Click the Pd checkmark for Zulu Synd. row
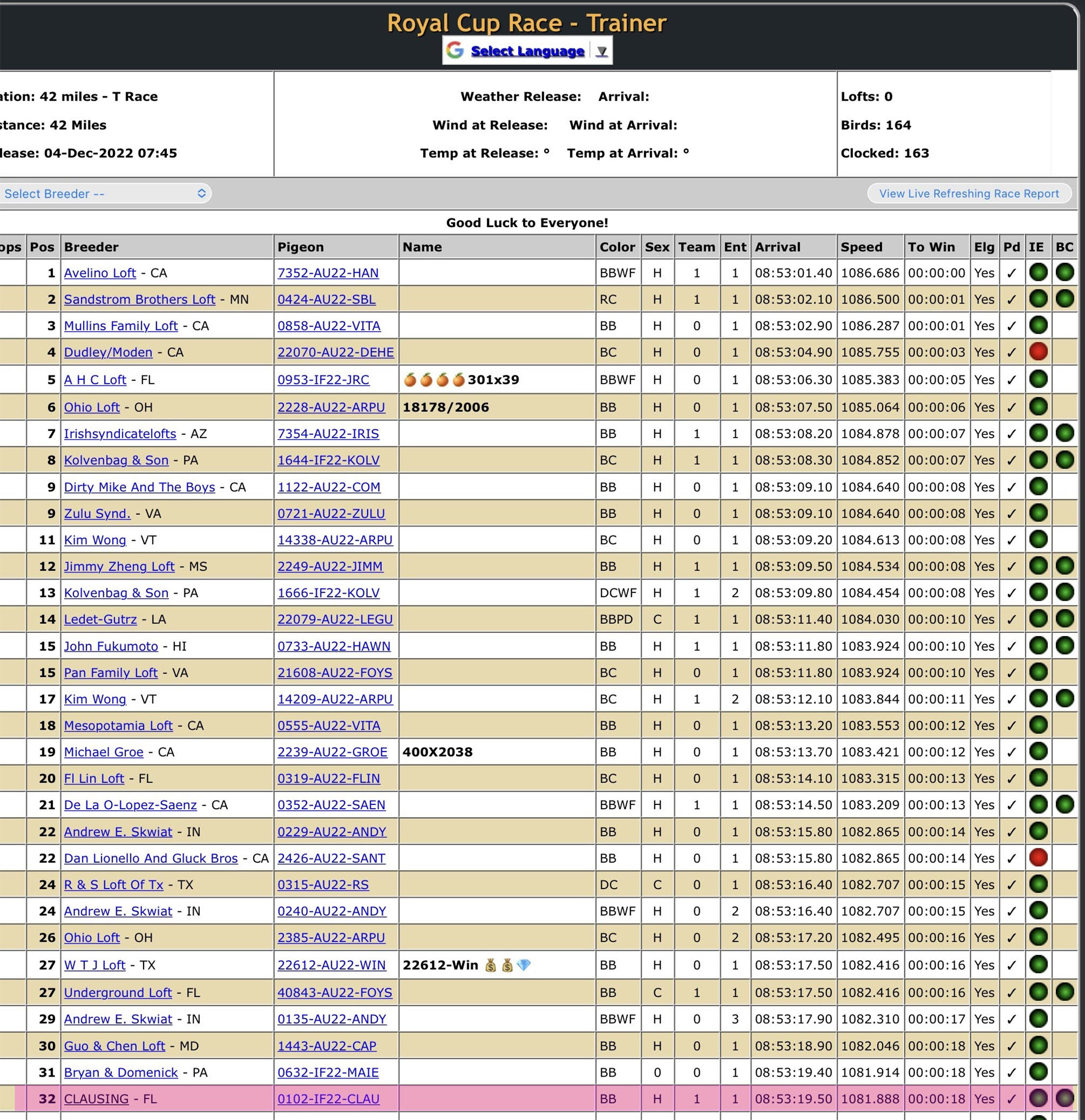Screen dimensions: 1085x1120 pos(1011,514)
